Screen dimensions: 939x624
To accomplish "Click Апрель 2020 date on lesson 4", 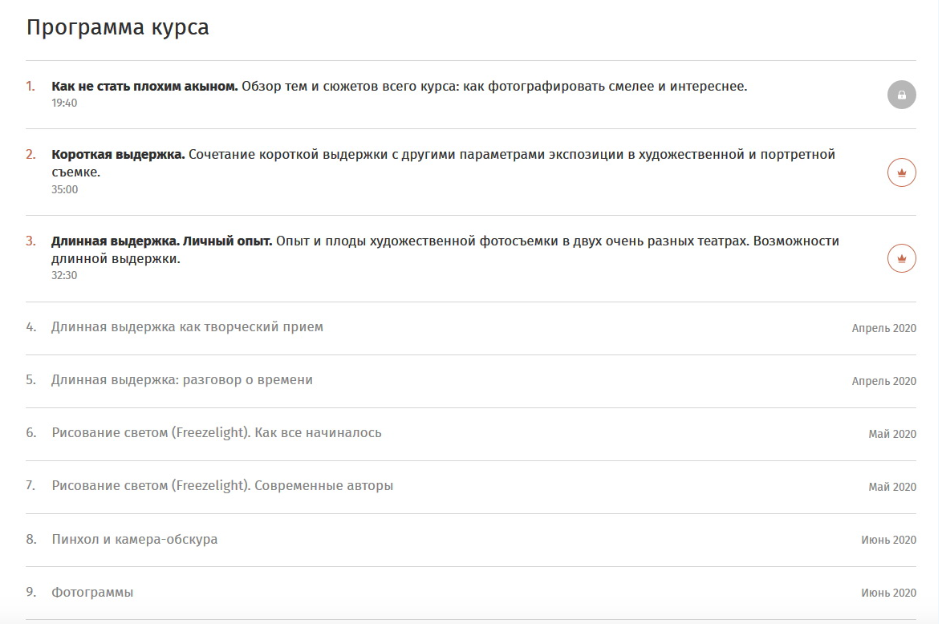I will click(x=883, y=328).
